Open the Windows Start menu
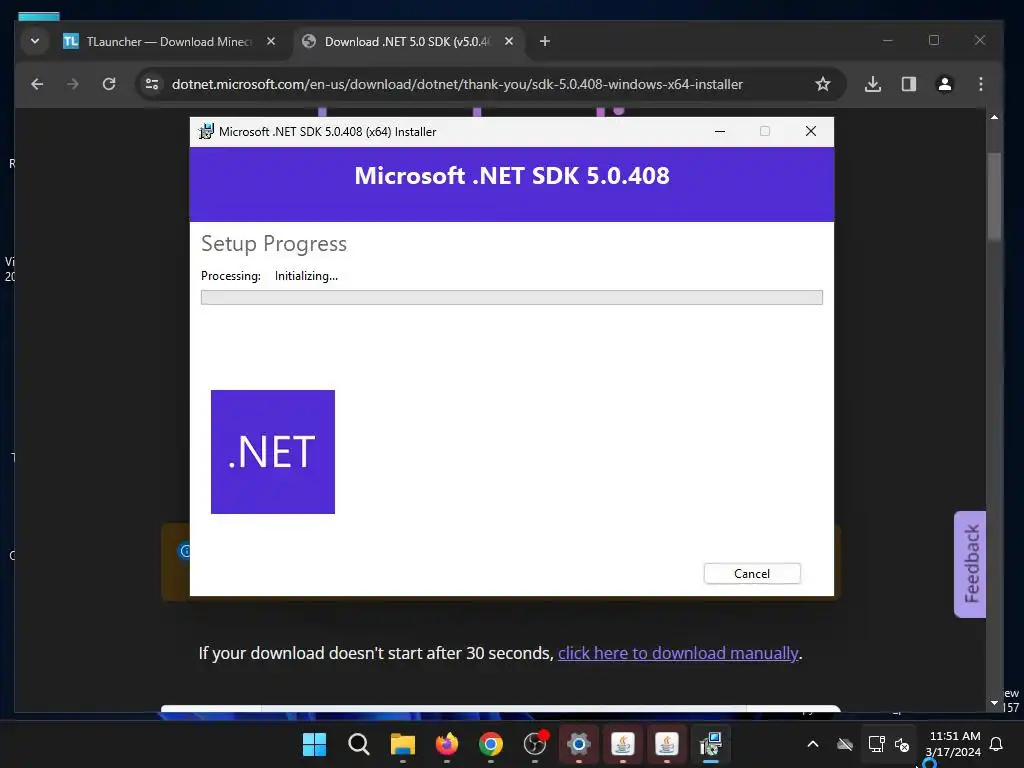The height and width of the screenshot is (768, 1024). [314, 744]
